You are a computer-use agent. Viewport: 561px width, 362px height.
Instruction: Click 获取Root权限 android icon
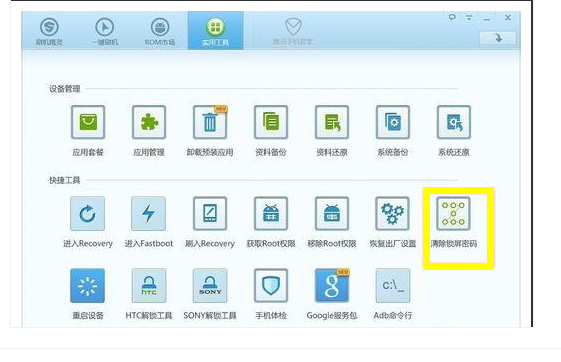tap(271, 214)
